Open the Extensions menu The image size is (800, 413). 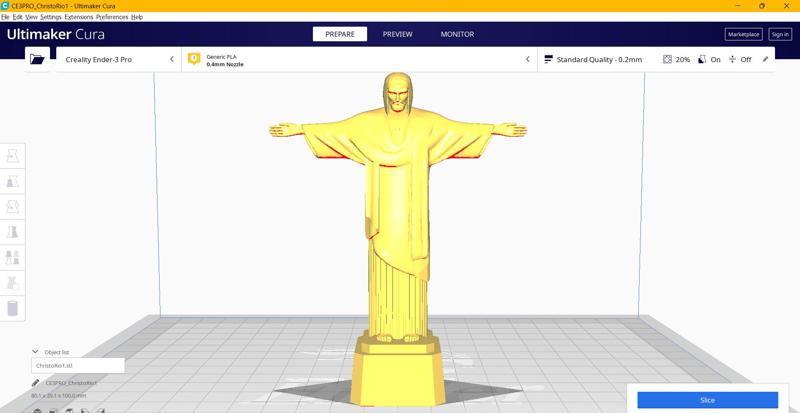[x=79, y=17]
